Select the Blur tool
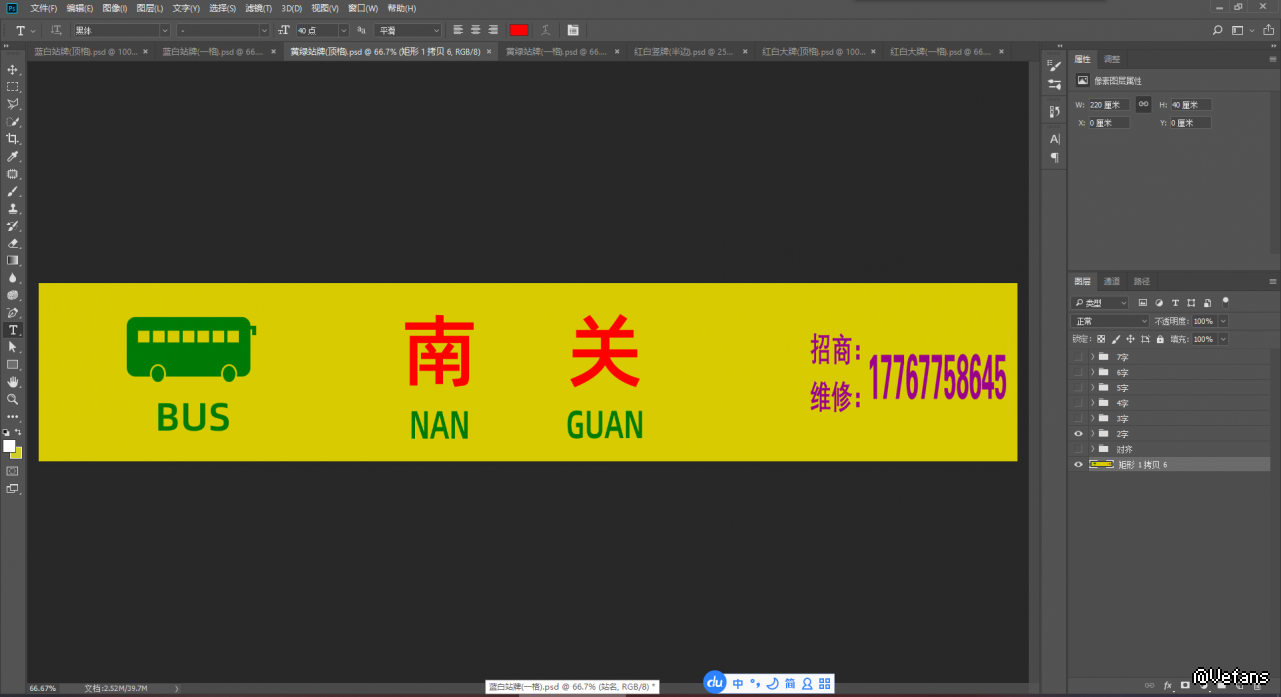Screen dimensions: 1281x697 click(x=13, y=278)
